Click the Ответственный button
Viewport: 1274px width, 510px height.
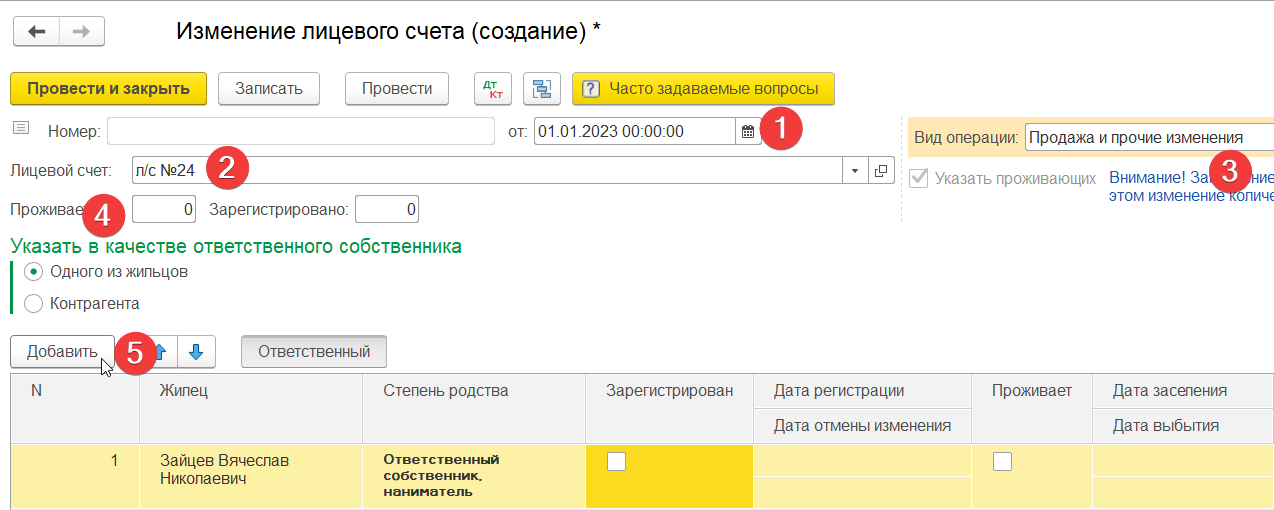point(314,351)
